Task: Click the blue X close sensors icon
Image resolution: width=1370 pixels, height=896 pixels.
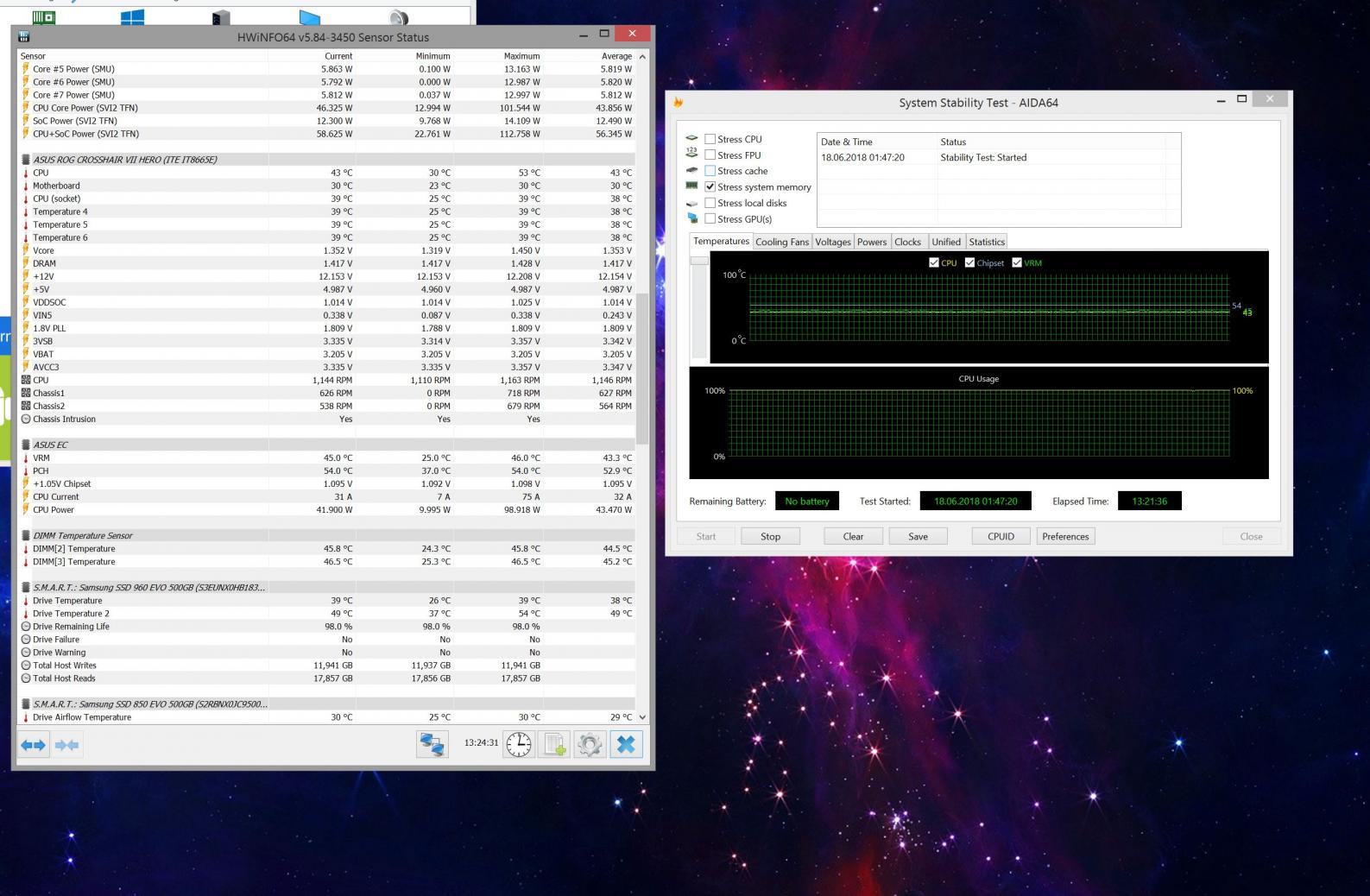Action: coord(626,744)
